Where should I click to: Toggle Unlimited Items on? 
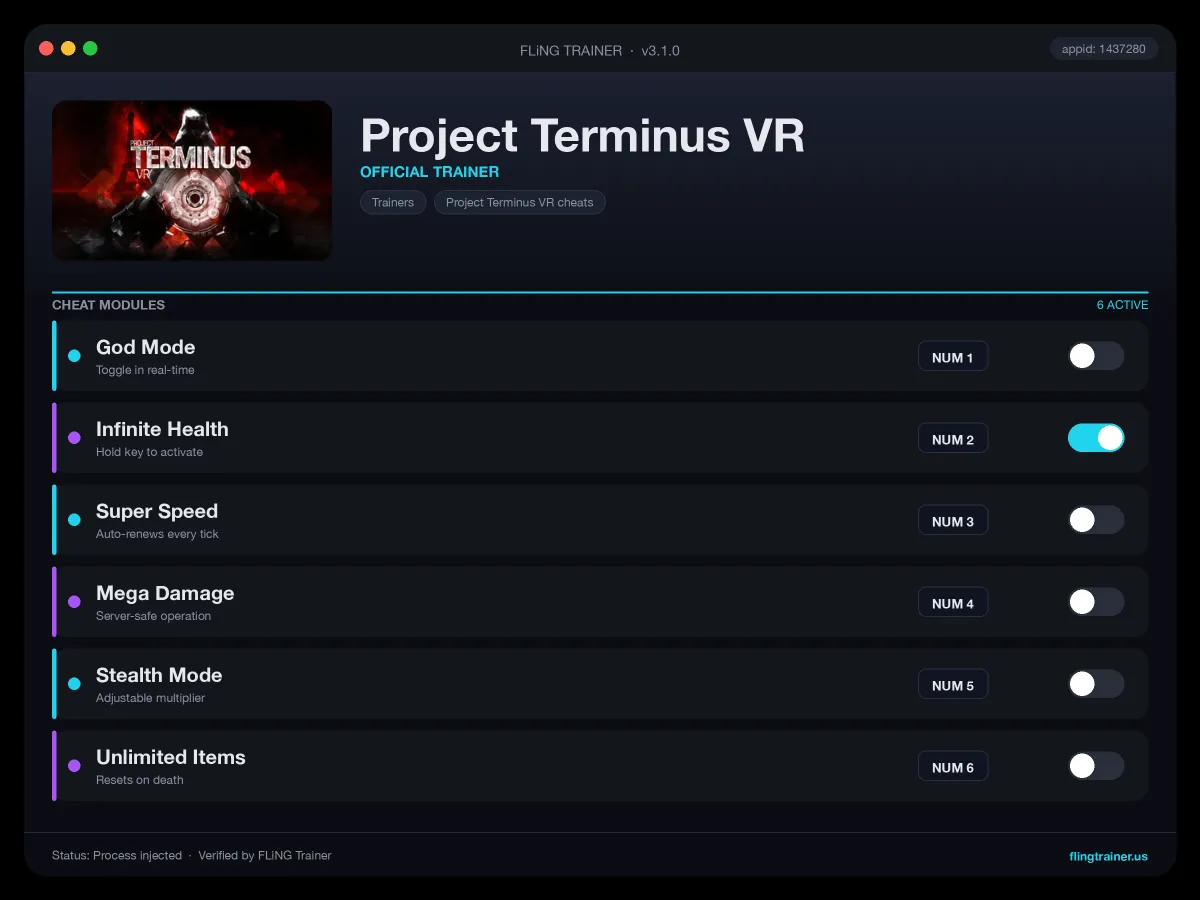1096,766
